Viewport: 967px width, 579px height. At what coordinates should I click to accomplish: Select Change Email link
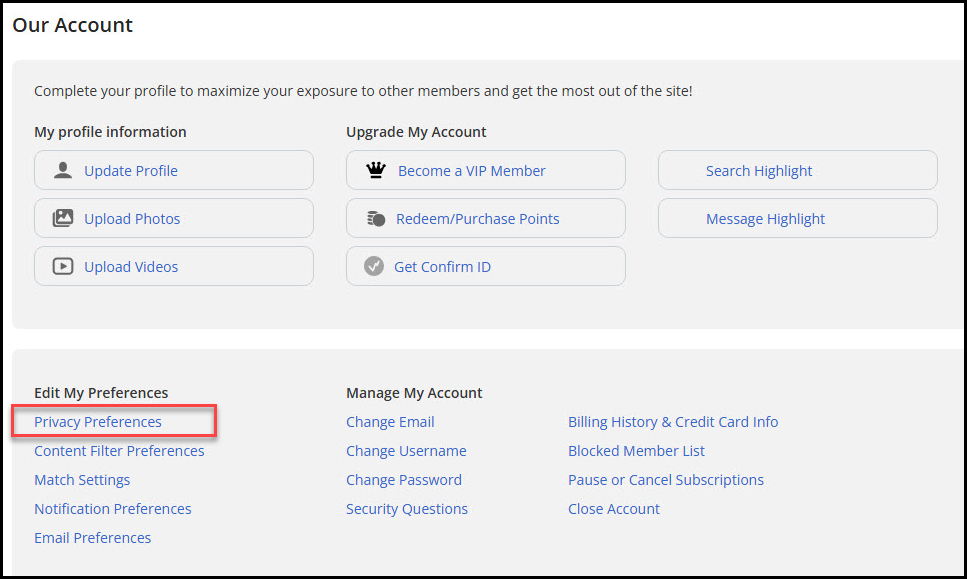pyautogui.click(x=390, y=422)
